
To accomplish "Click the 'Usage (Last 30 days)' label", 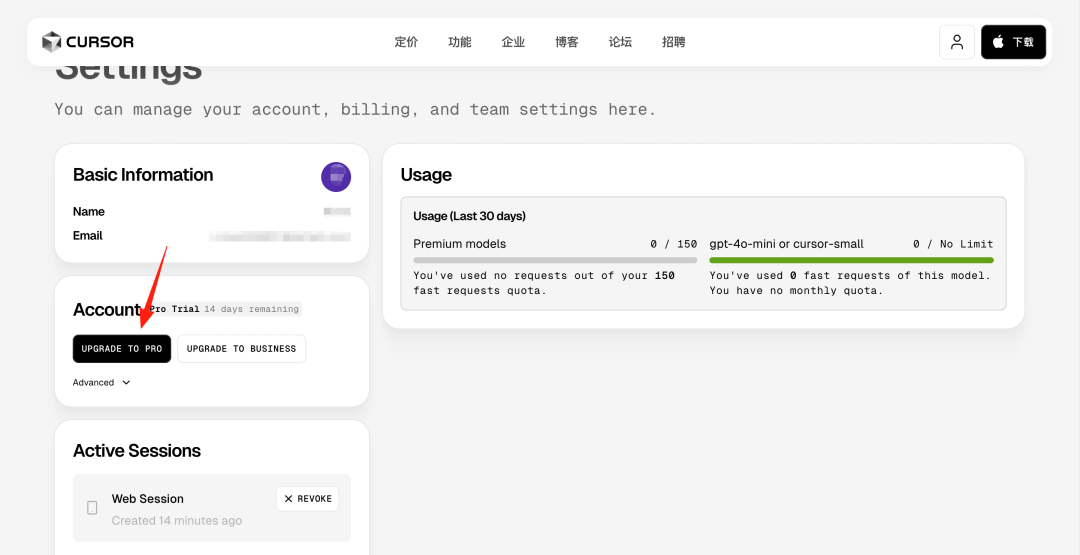I will coord(470,216).
